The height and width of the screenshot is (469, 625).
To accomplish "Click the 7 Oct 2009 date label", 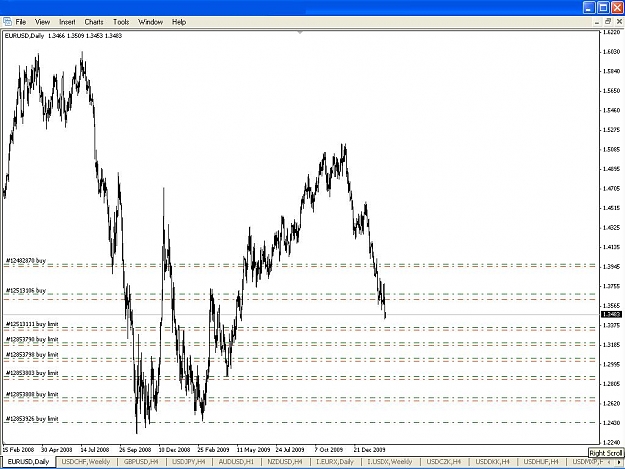I will point(328,449).
